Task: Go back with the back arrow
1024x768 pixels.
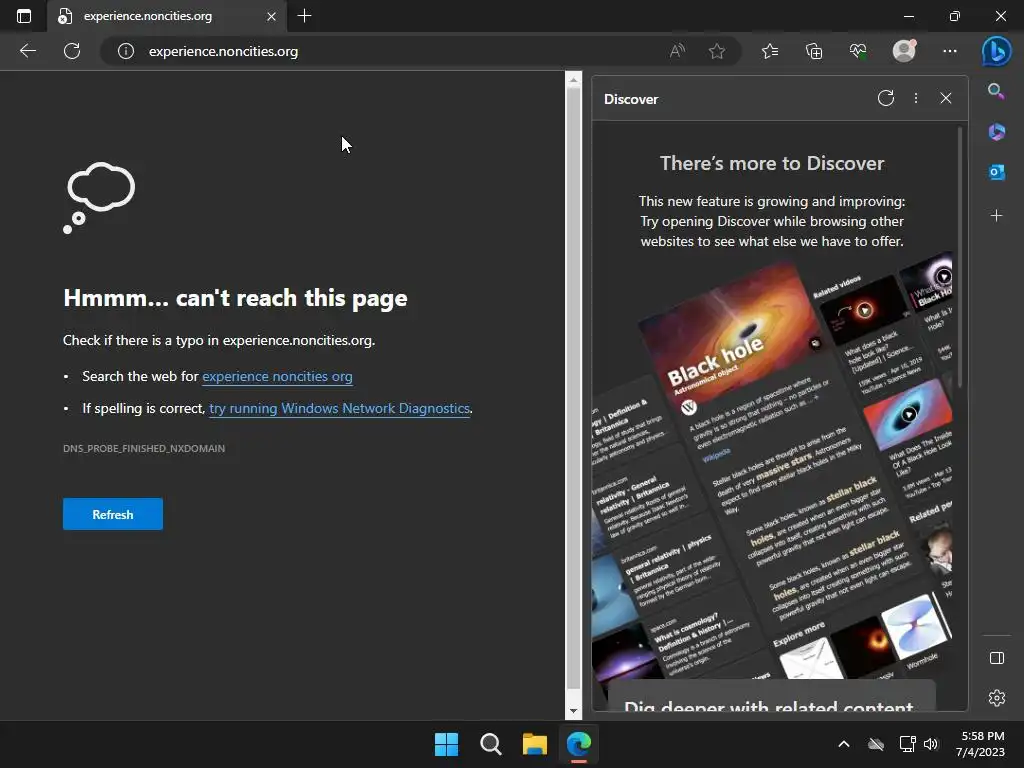Action: [27, 51]
